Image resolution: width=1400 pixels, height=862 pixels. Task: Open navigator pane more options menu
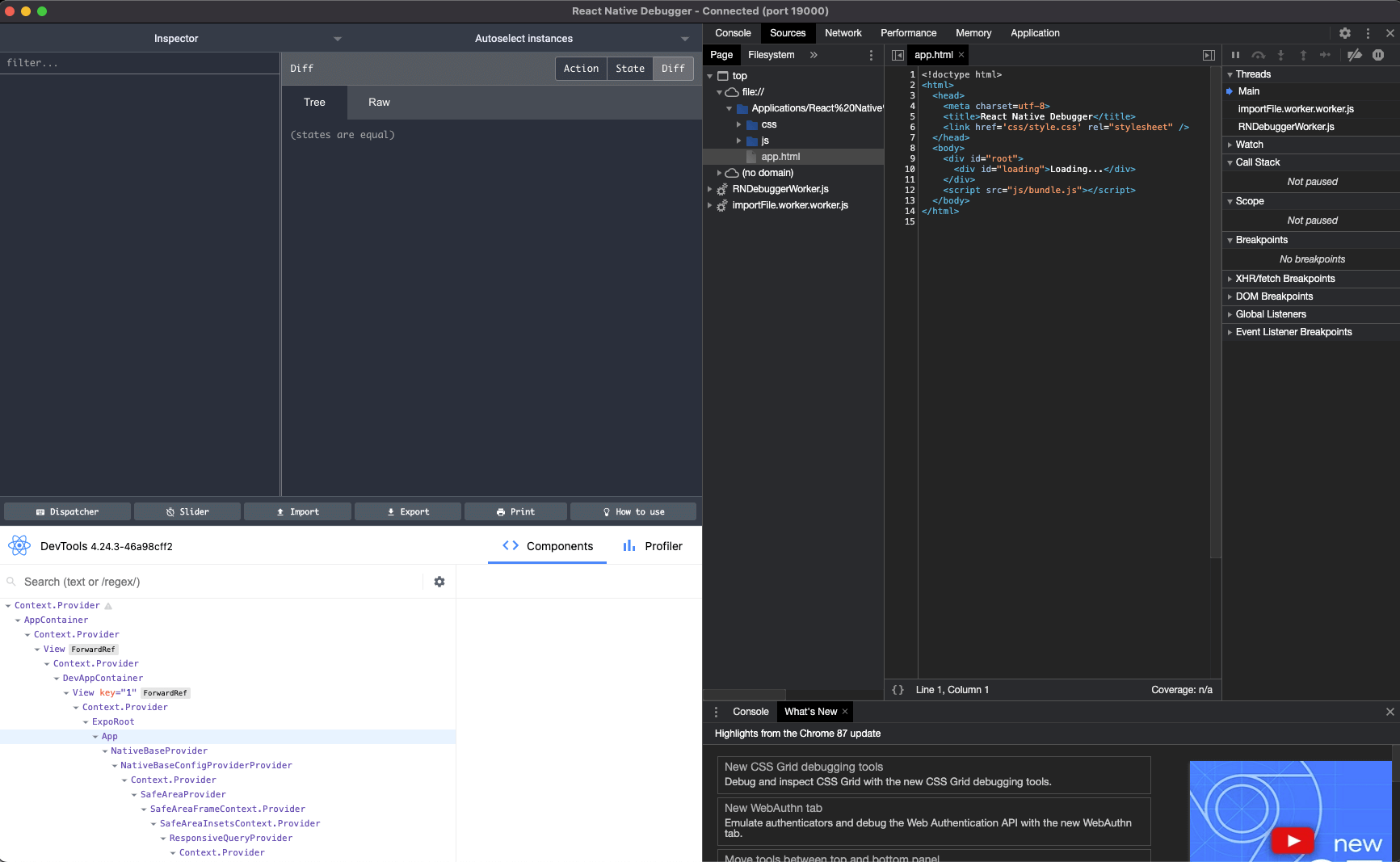tap(871, 55)
